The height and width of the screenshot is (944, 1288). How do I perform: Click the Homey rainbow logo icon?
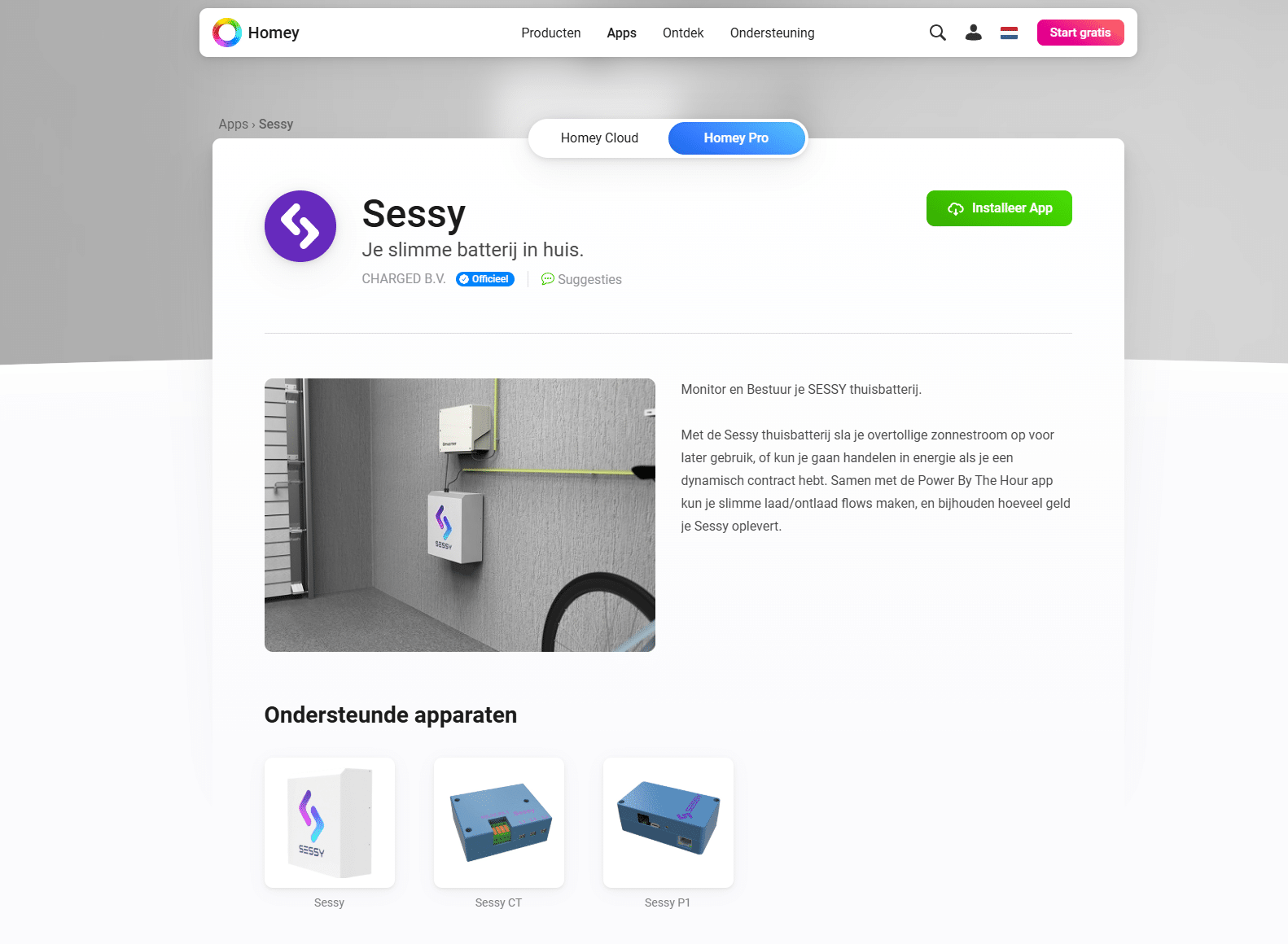point(227,33)
